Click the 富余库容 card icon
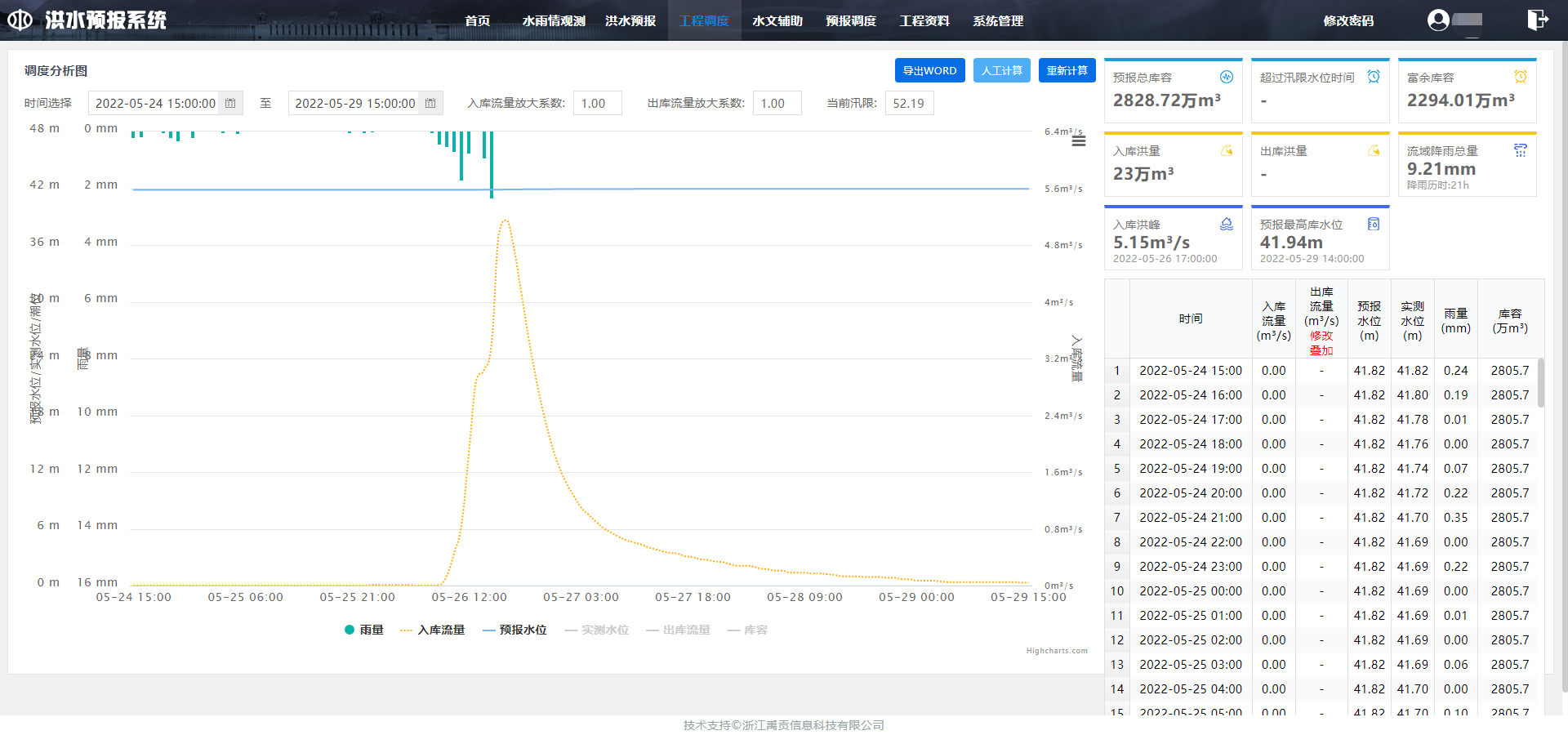This screenshot has height=735, width=1568. [x=1521, y=77]
